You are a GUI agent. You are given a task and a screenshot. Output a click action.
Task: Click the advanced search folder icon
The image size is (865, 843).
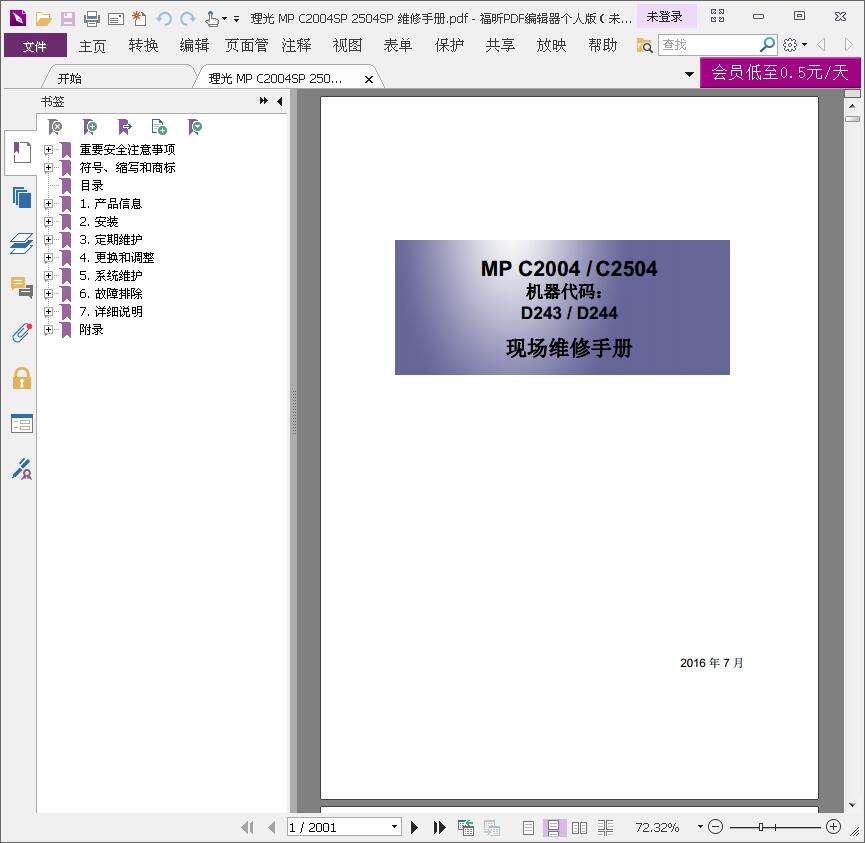(x=644, y=45)
